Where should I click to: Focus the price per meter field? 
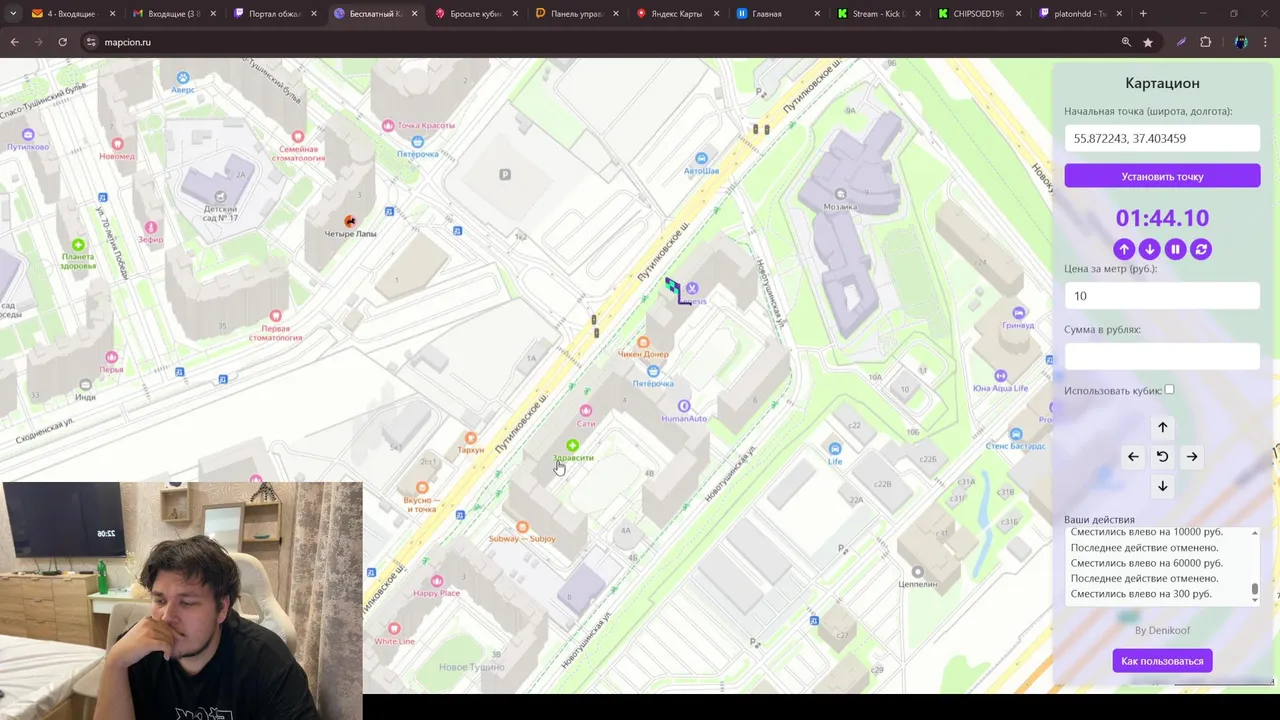point(1162,296)
